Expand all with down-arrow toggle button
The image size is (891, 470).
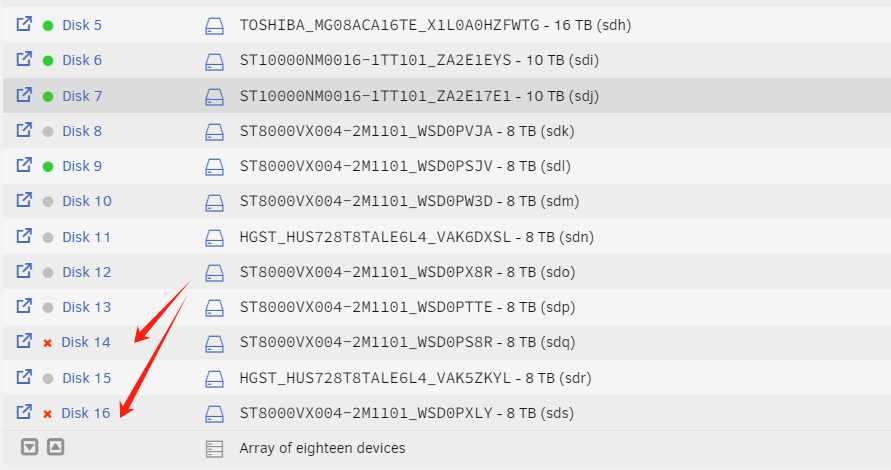click(x=30, y=447)
